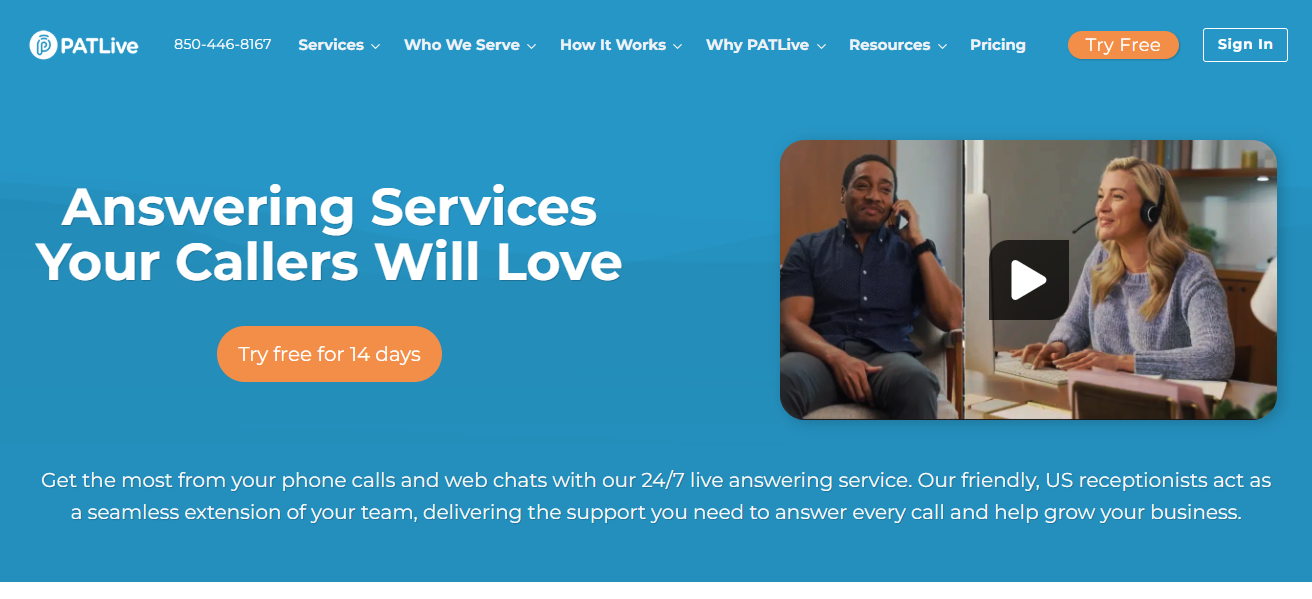
Task: Click the PATLive circular logo icon
Action: (44, 45)
